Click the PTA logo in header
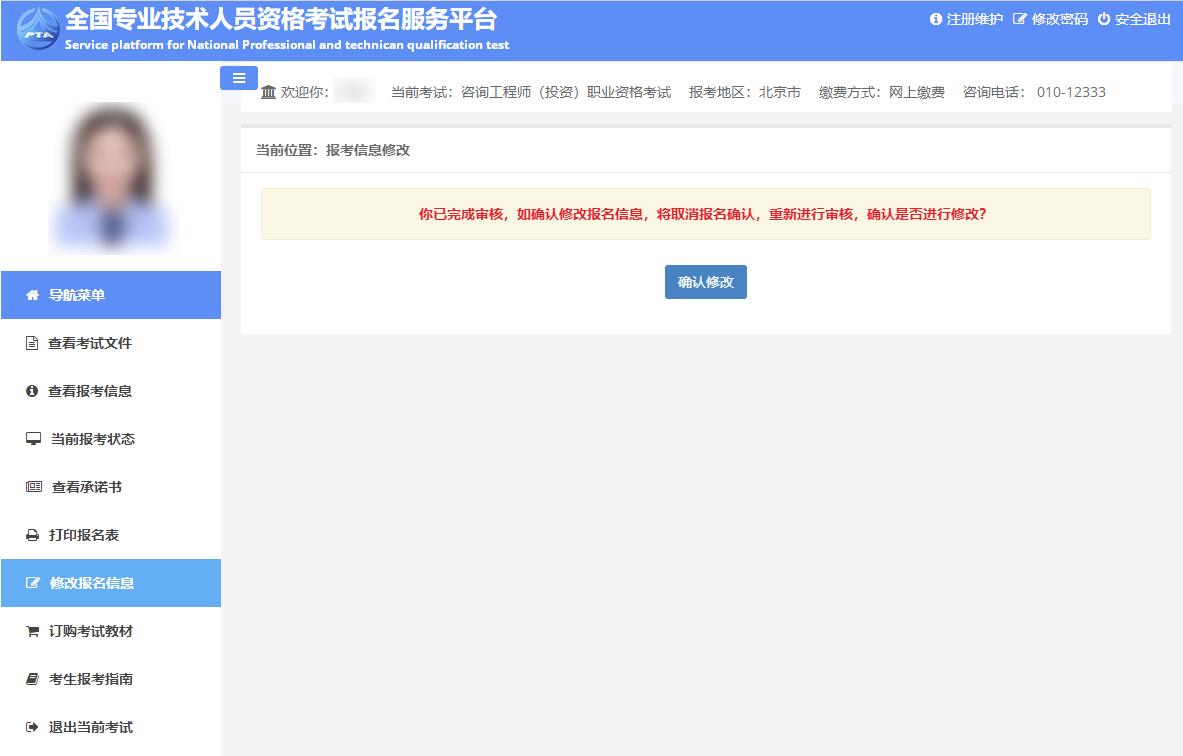Screen dimensions: 1183x756 38,30
